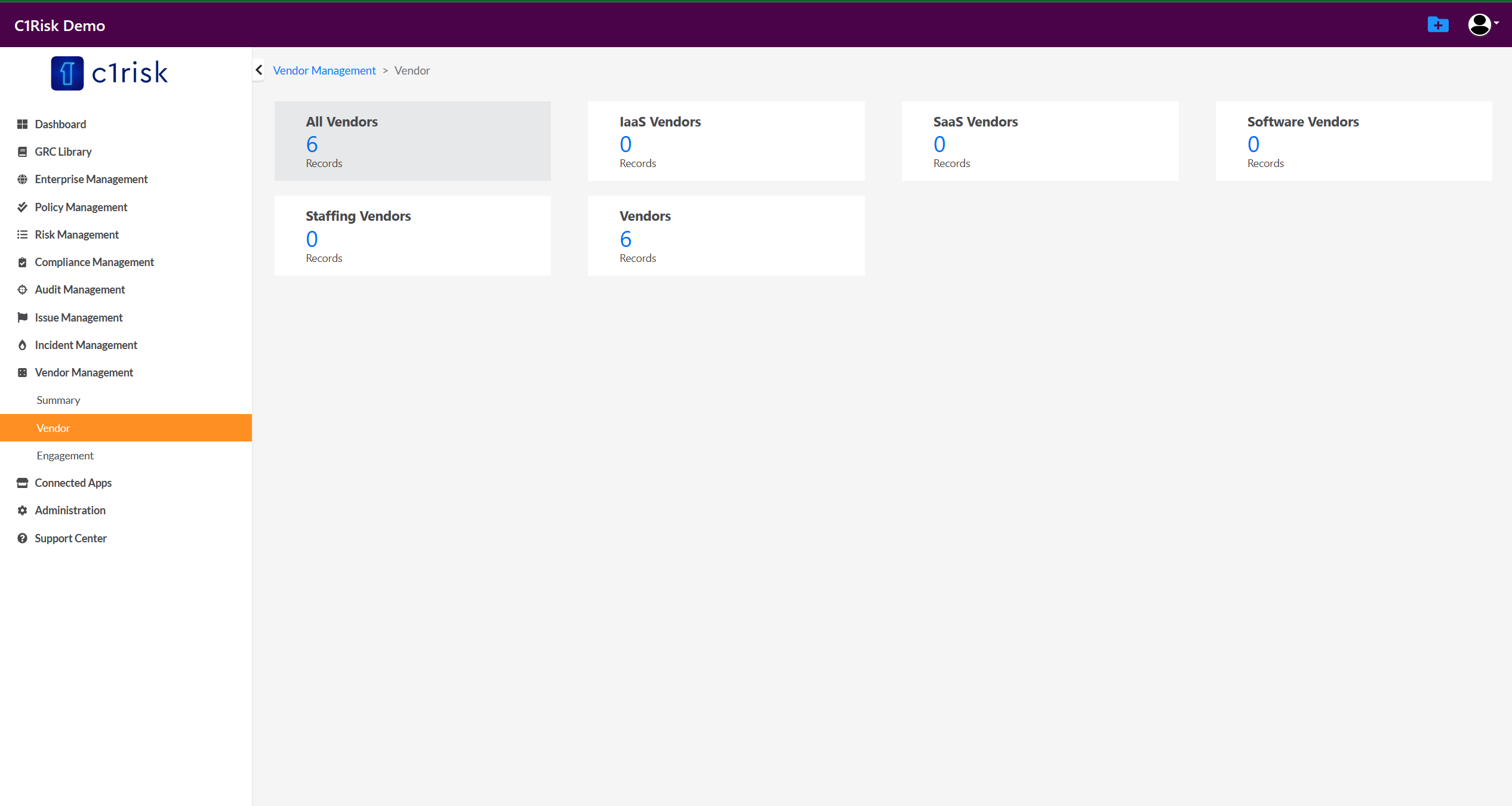Click the Support Center question mark icon

22,538
